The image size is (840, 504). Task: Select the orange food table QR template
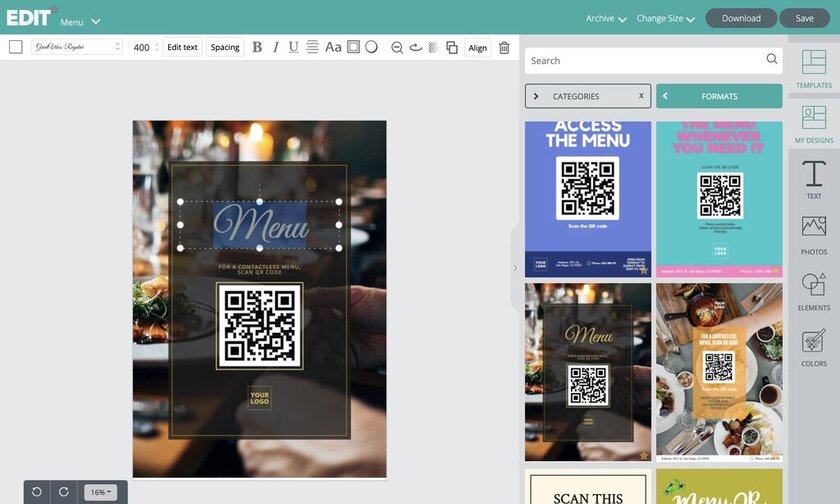719,372
